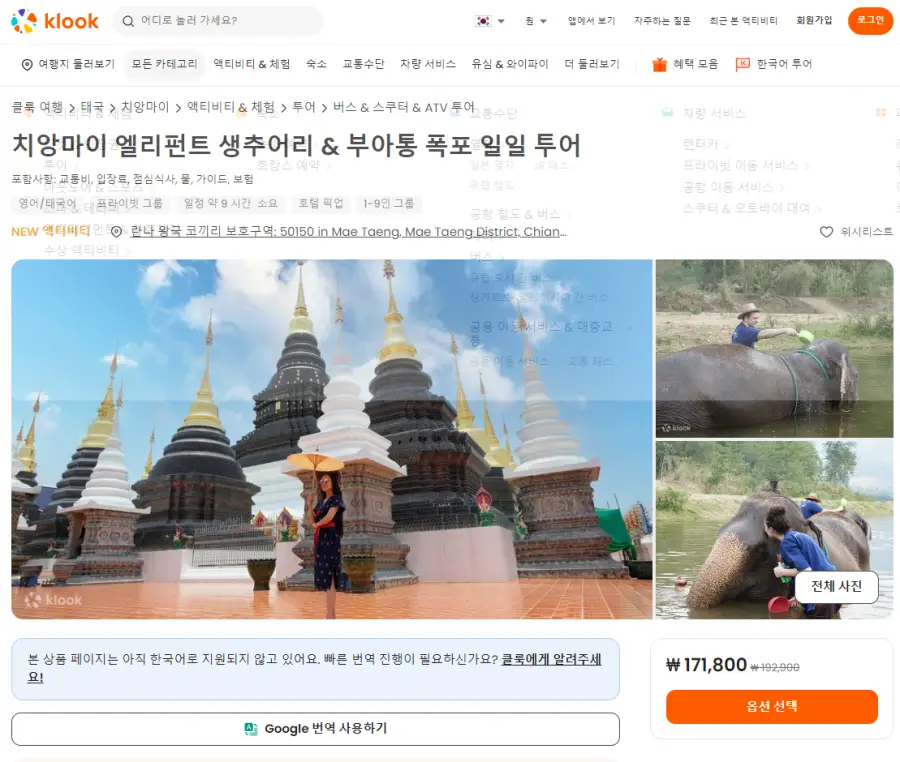Click '클룩에게 알려주세요!' link
The height and width of the screenshot is (762, 900).
tap(551, 659)
